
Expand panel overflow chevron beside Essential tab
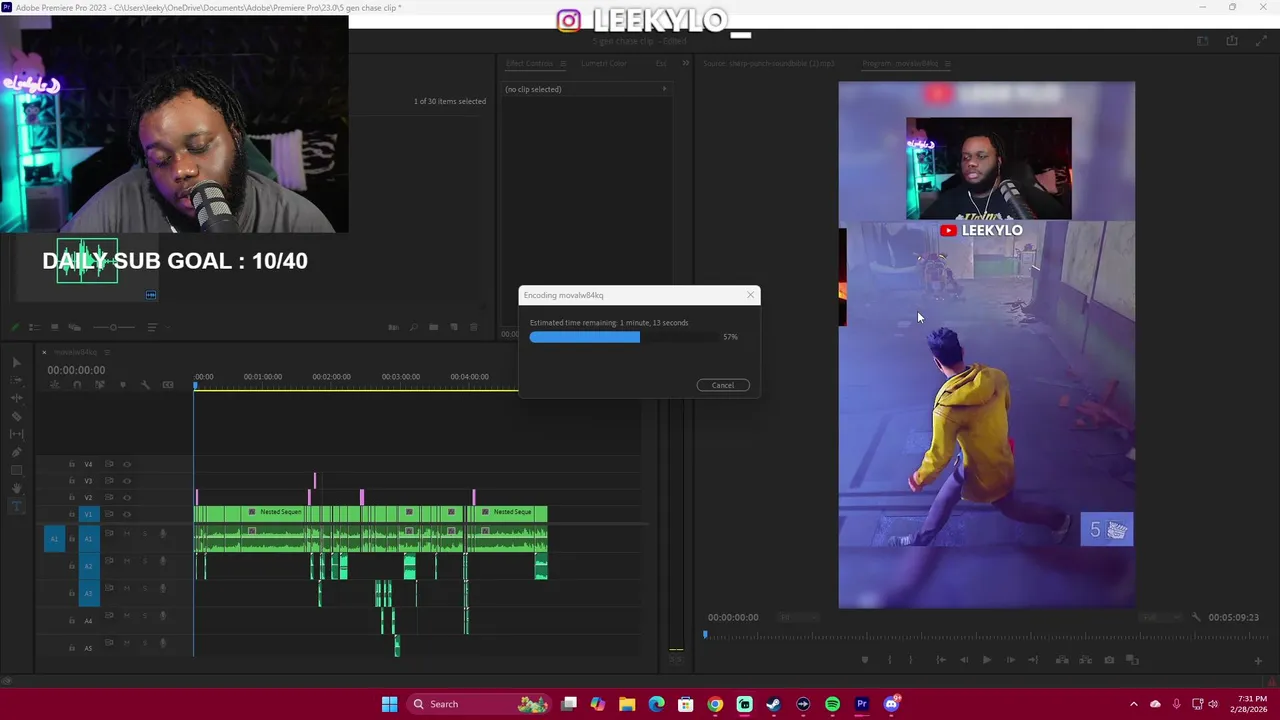(x=685, y=63)
